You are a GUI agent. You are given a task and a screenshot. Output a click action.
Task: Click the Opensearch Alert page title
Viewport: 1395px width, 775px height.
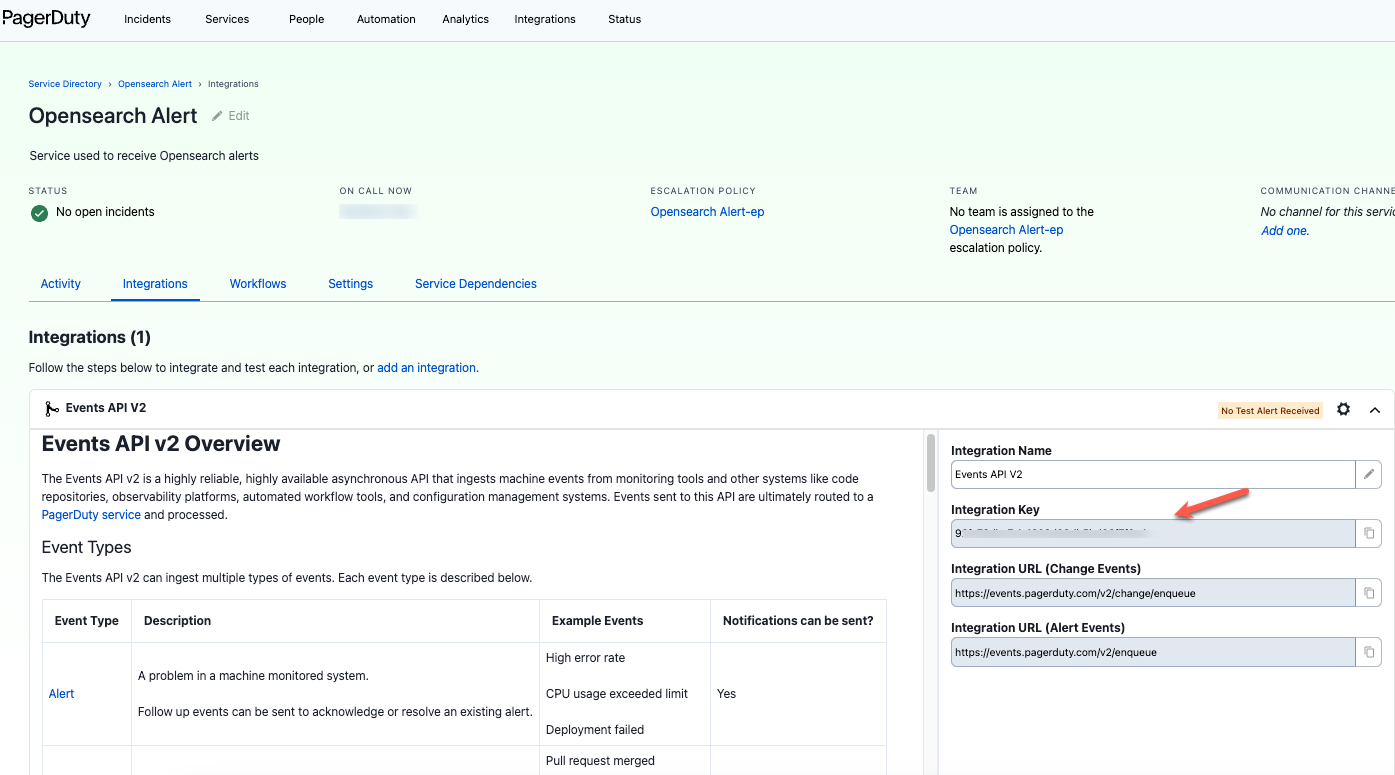[x=113, y=116]
